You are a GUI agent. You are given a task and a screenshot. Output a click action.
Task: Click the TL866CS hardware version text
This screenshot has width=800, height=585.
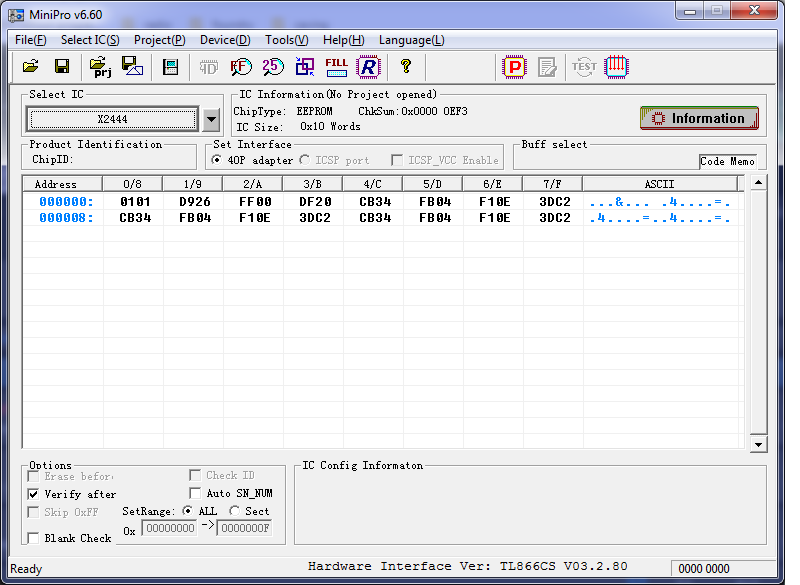tap(468, 566)
